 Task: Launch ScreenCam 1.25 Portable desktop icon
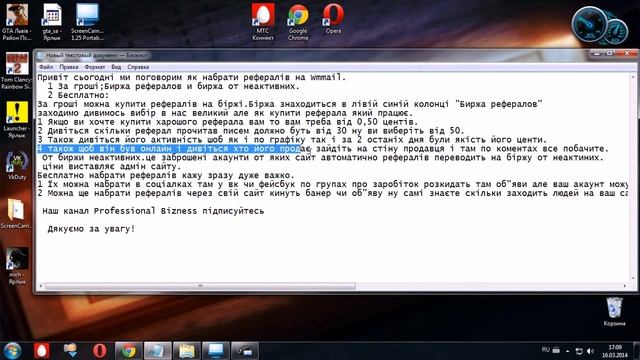click(87, 21)
